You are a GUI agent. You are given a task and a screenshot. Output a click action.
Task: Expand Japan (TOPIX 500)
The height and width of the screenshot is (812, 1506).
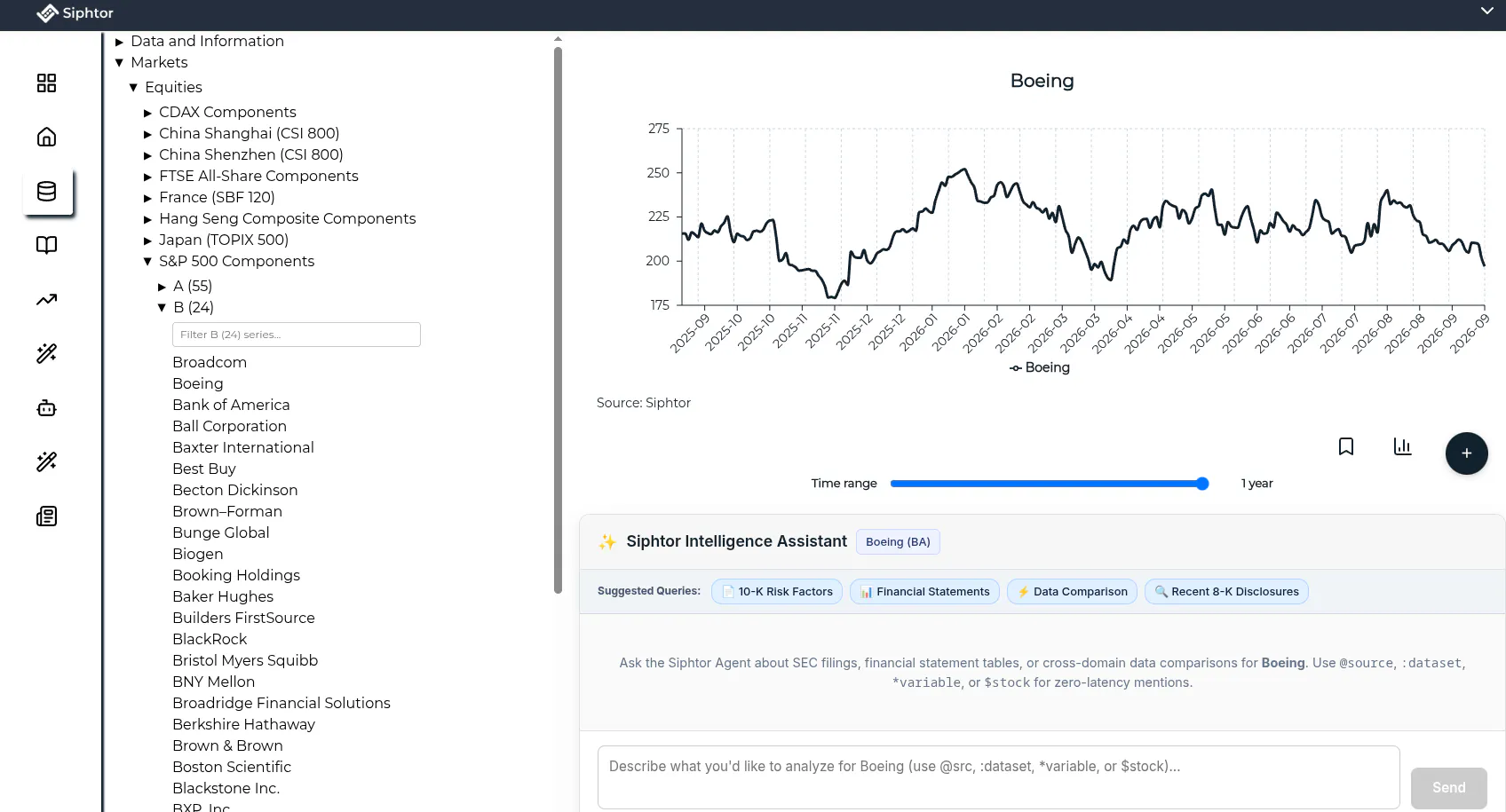[x=147, y=240]
